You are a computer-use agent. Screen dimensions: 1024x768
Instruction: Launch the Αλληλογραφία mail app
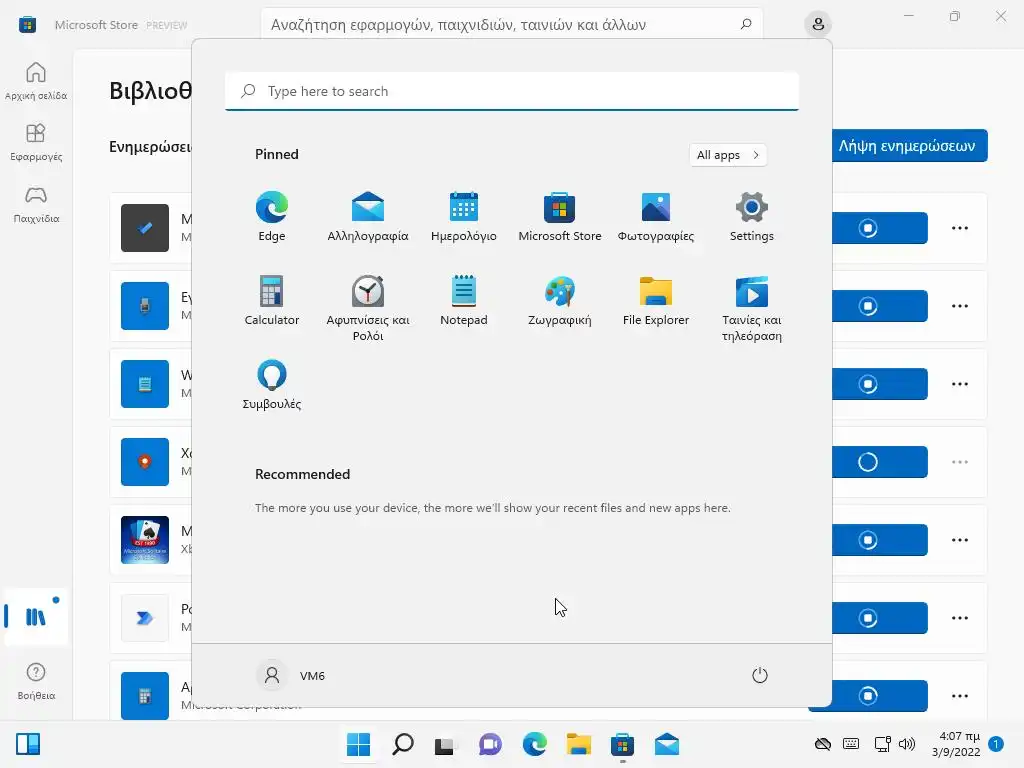(368, 217)
